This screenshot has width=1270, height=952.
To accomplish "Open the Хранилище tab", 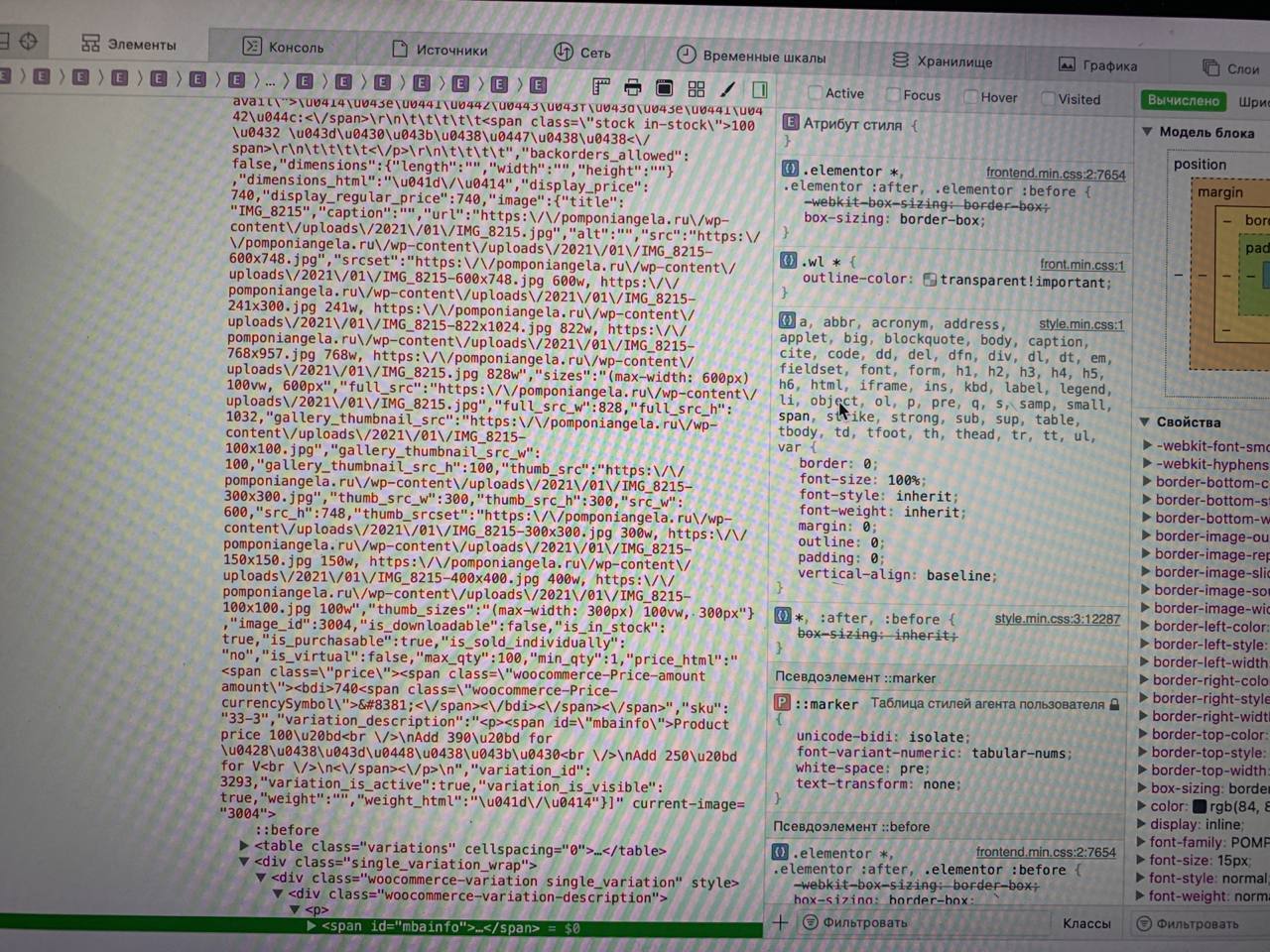I will coord(942,60).
